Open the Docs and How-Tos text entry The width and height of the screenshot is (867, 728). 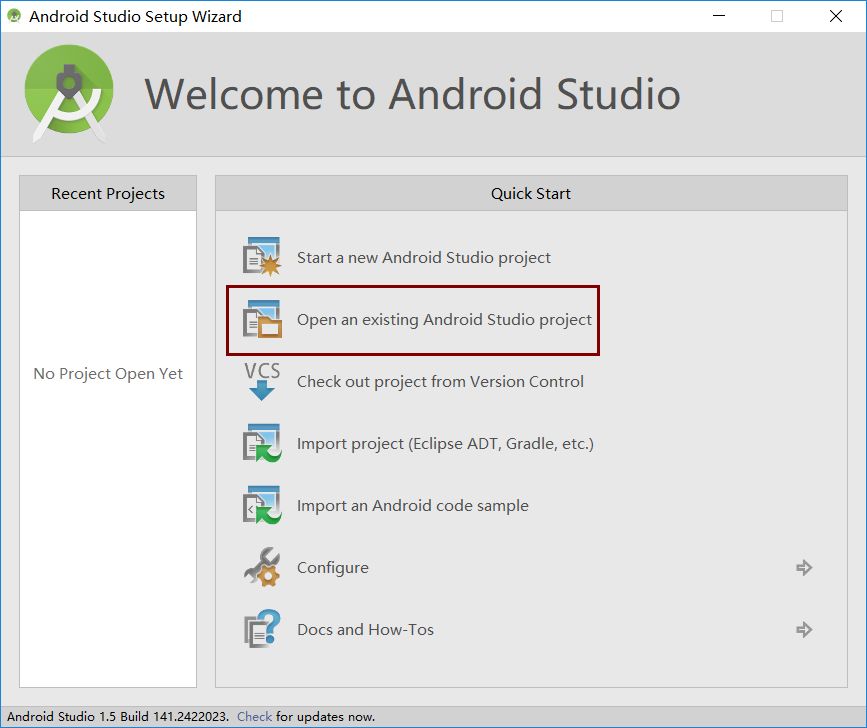[x=365, y=630]
